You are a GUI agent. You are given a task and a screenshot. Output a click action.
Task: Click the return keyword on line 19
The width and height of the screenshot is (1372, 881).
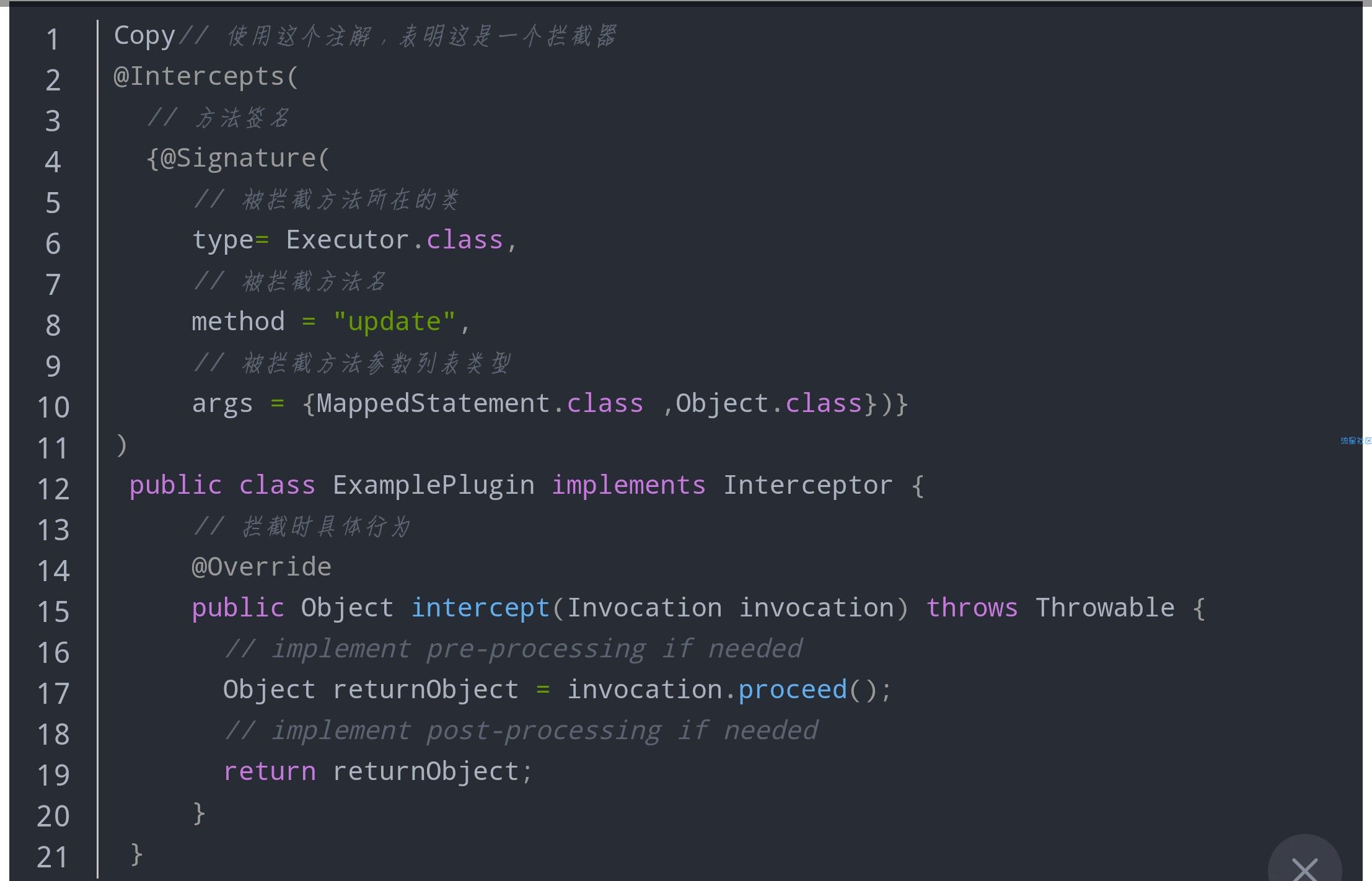coord(270,771)
